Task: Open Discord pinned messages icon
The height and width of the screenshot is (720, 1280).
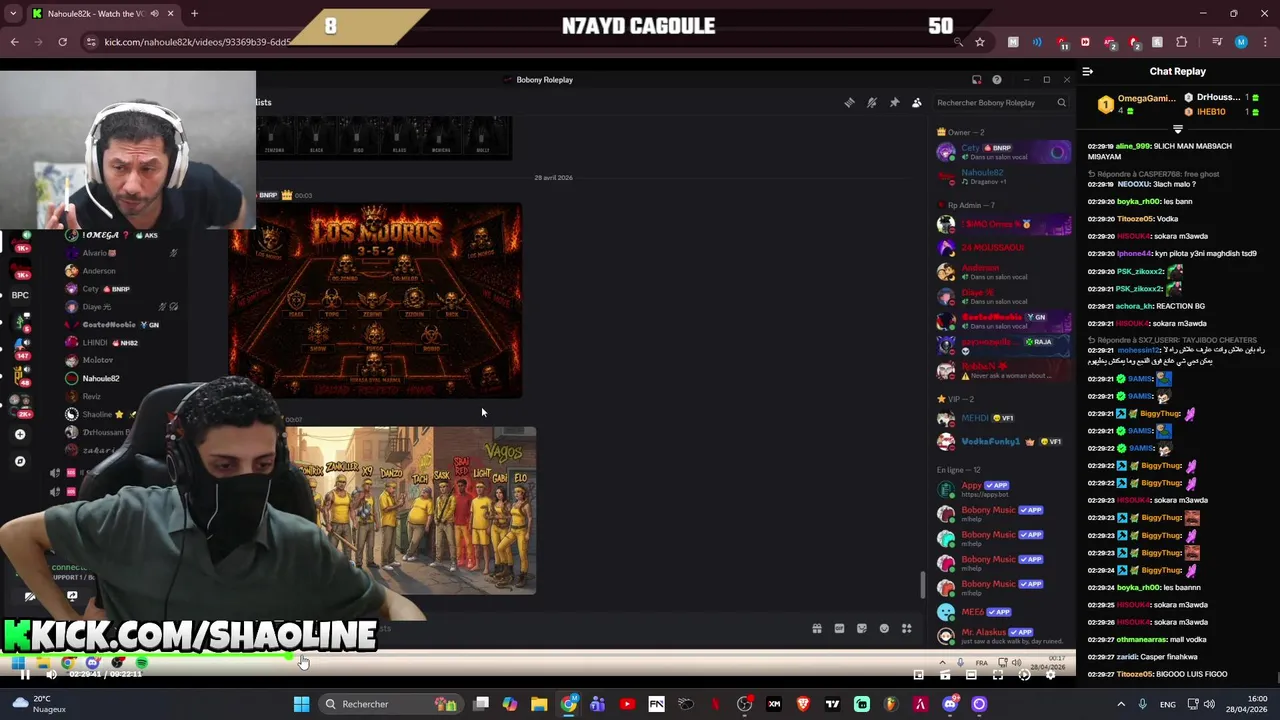Action: tap(894, 103)
